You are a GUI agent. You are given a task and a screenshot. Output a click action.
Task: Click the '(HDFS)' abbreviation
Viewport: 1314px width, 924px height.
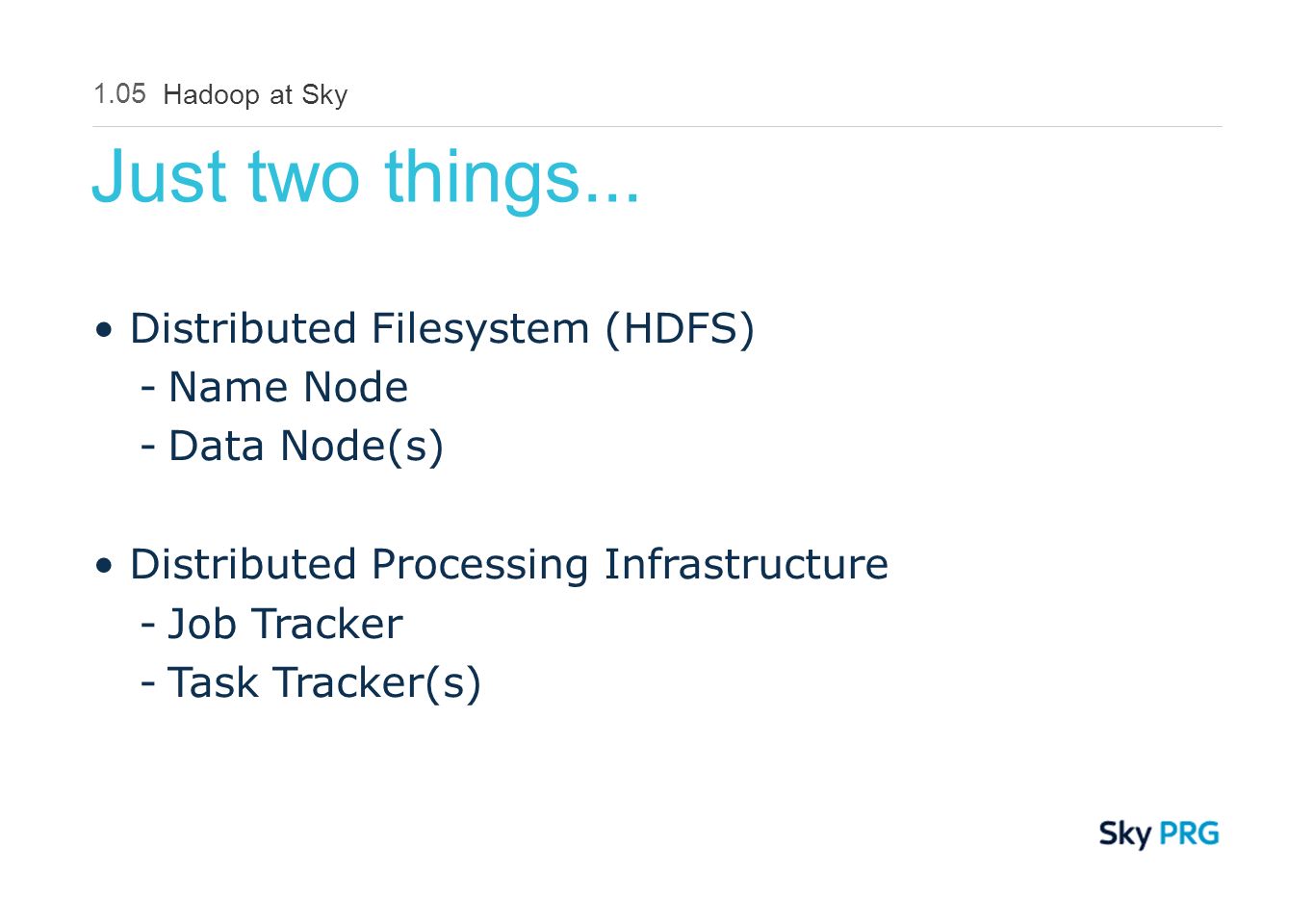pos(680,329)
